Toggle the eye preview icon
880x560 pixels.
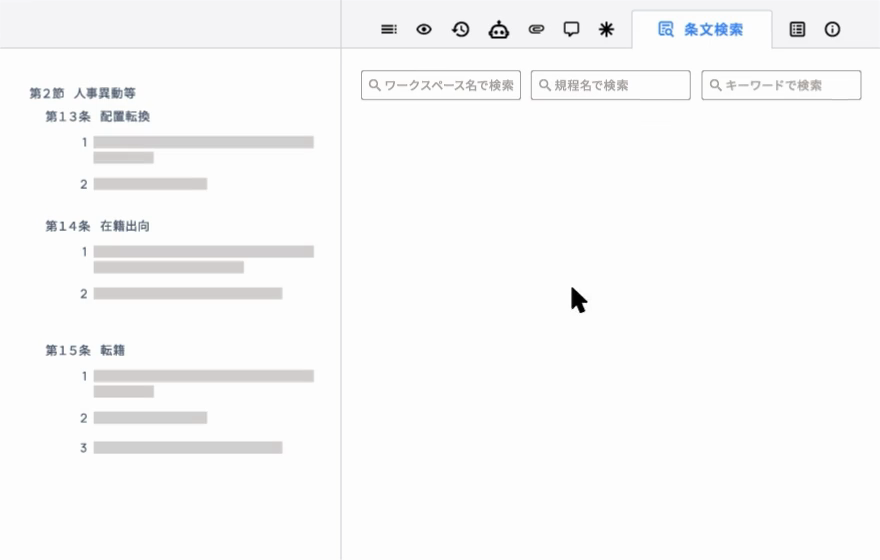point(424,30)
